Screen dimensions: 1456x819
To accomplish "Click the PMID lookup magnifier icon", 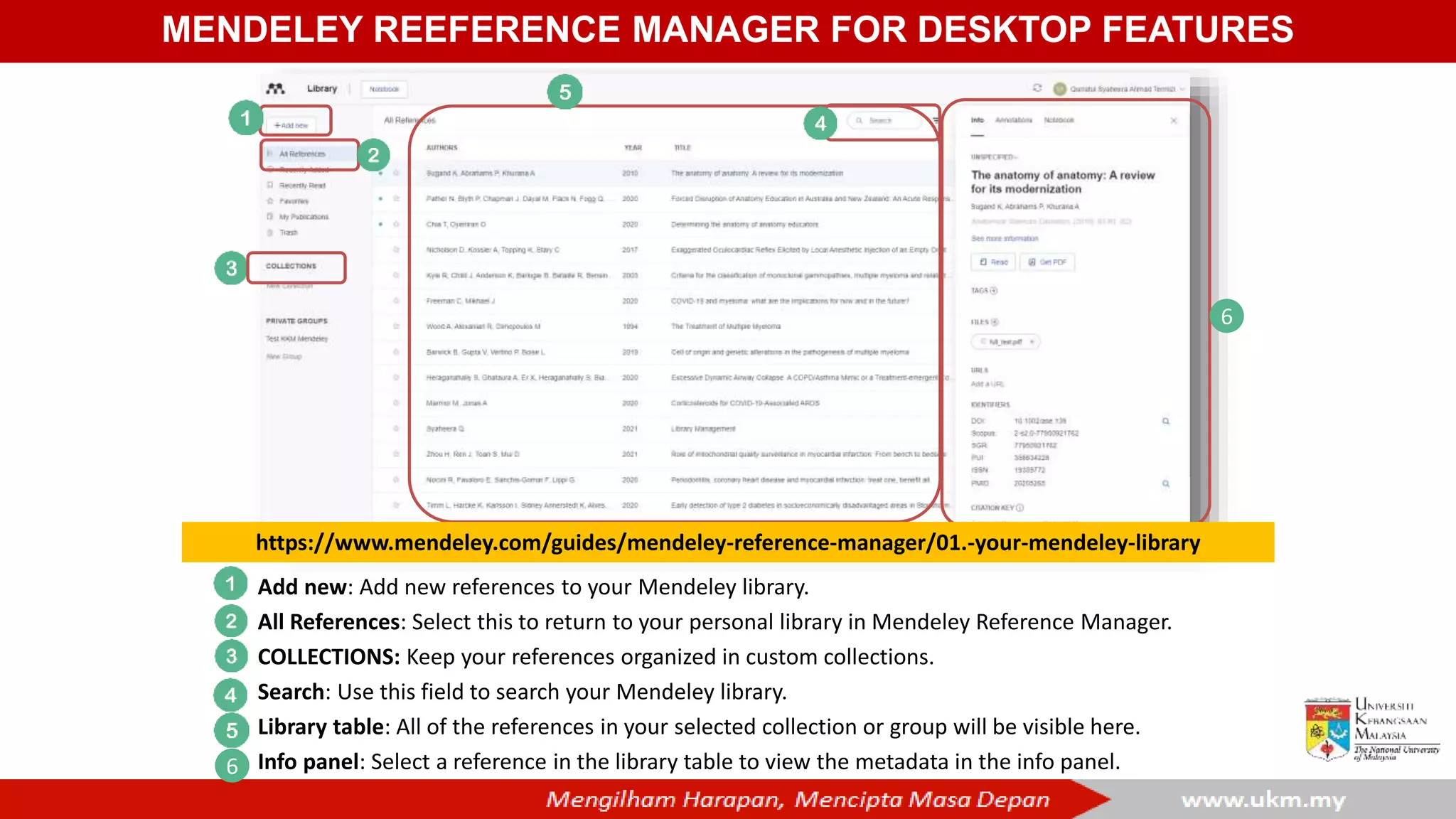I will click(x=1166, y=483).
